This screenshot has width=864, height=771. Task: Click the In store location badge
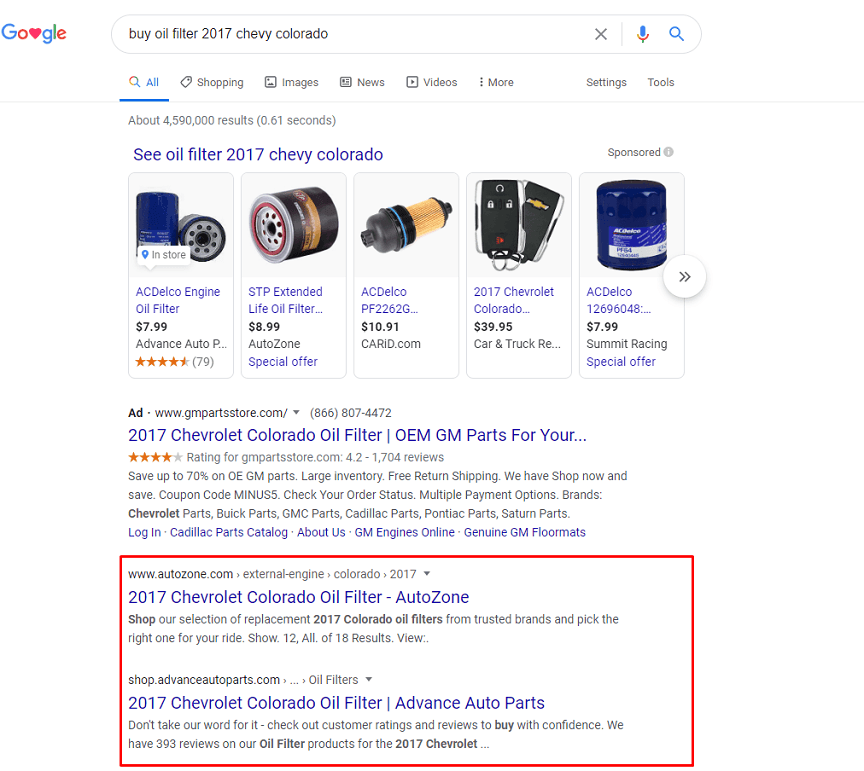point(164,255)
